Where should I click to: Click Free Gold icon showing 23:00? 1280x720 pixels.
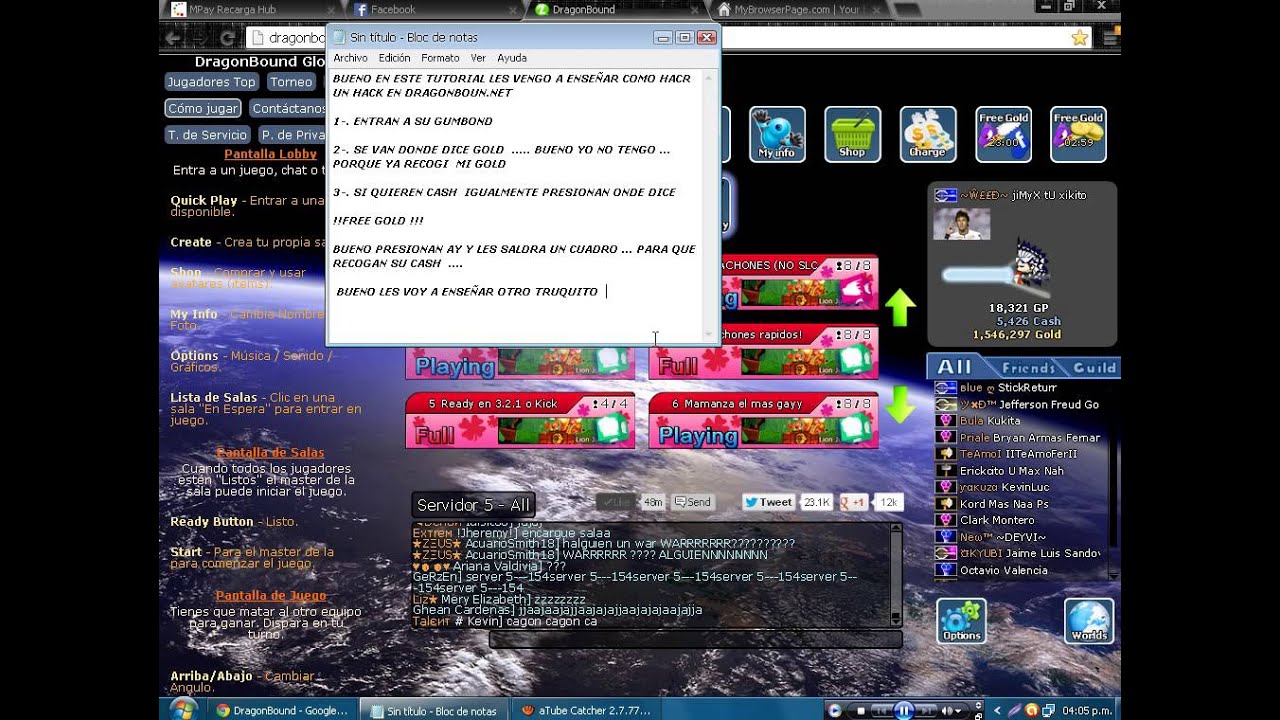coord(1003,134)
